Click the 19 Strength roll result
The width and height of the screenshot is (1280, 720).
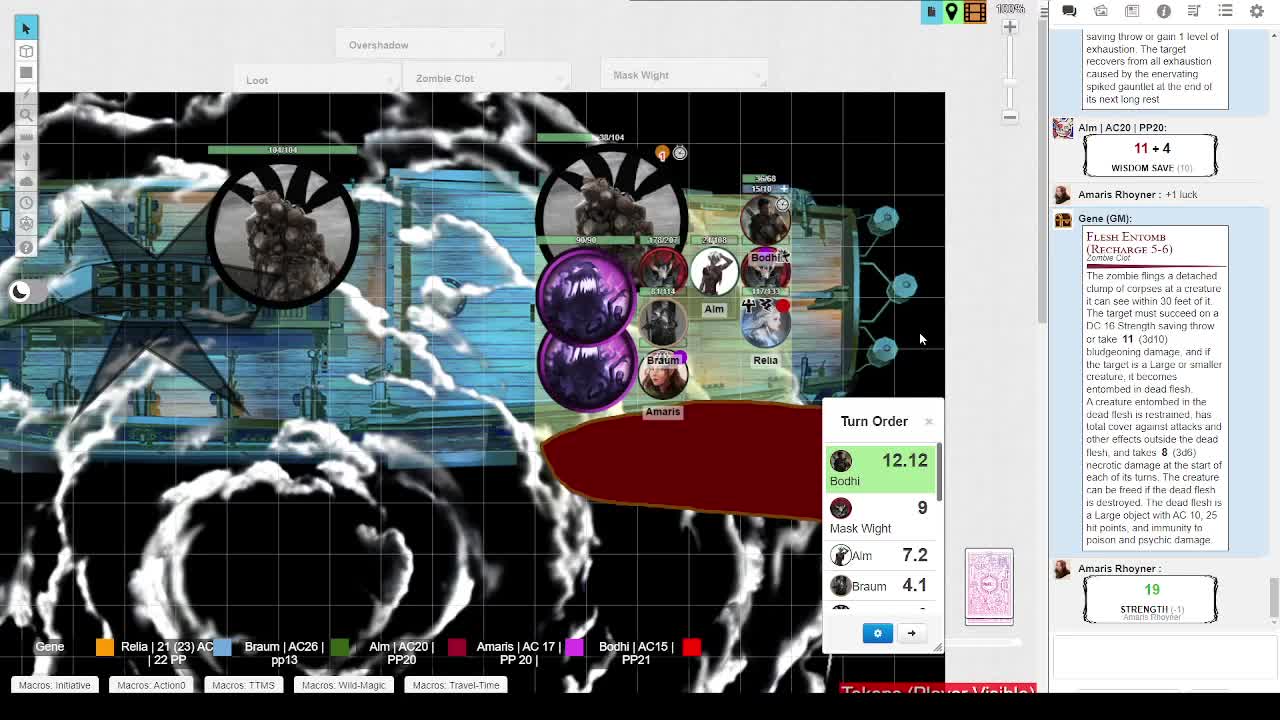1151,599
